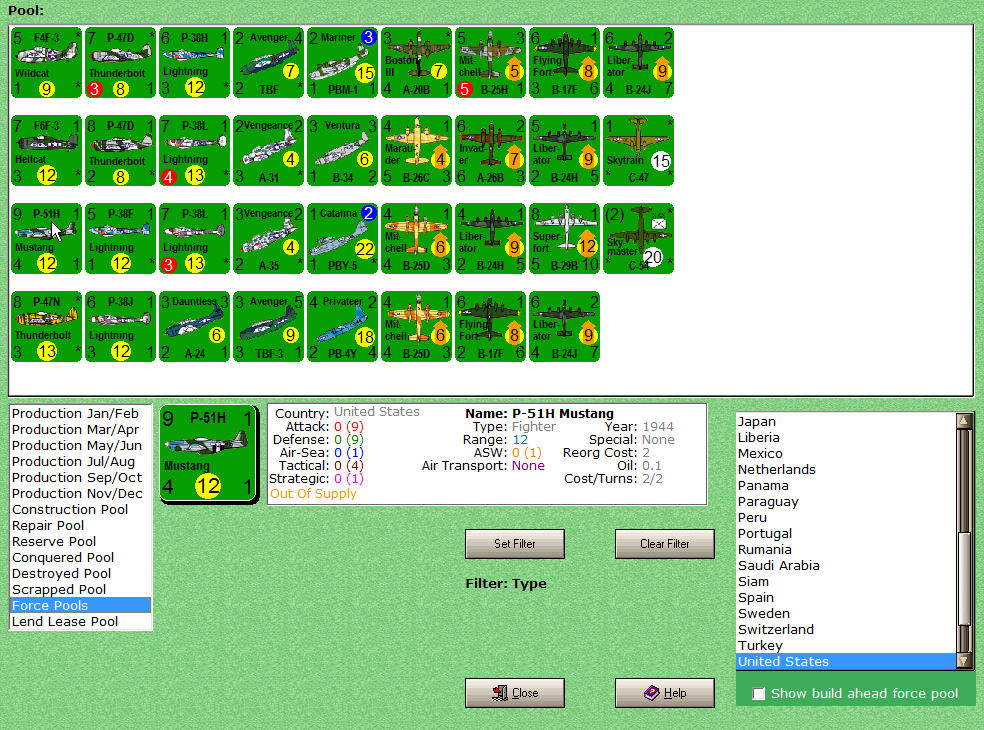The image size is (984, 730).
Task: Pick the P-38J Lightning unit
Action: point(120,326)
